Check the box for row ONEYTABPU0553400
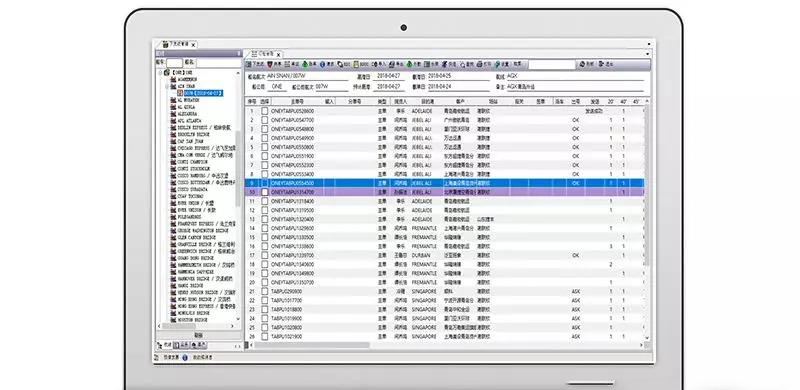Image resolution: width=800 pixels, height=390 pixels. pyautogui.click(x=265, y=174)
